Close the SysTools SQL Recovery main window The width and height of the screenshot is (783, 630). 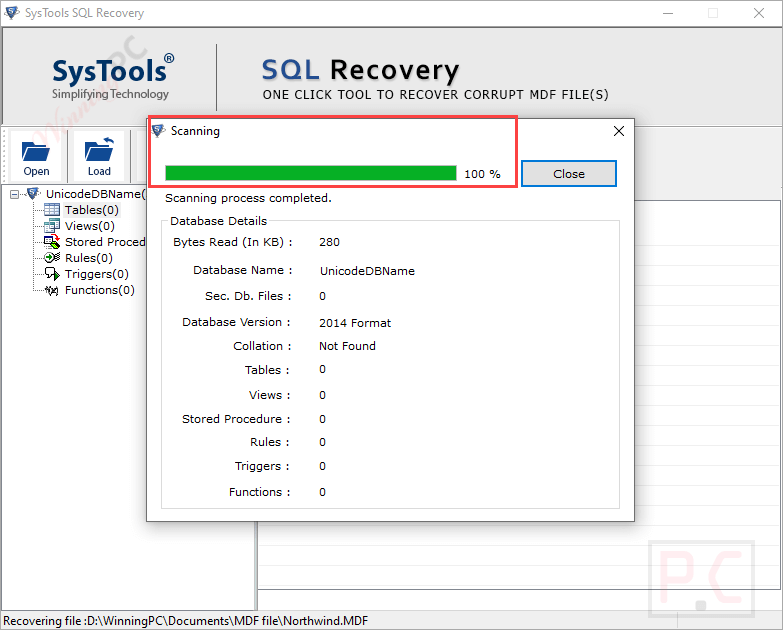tap(759, 13)
